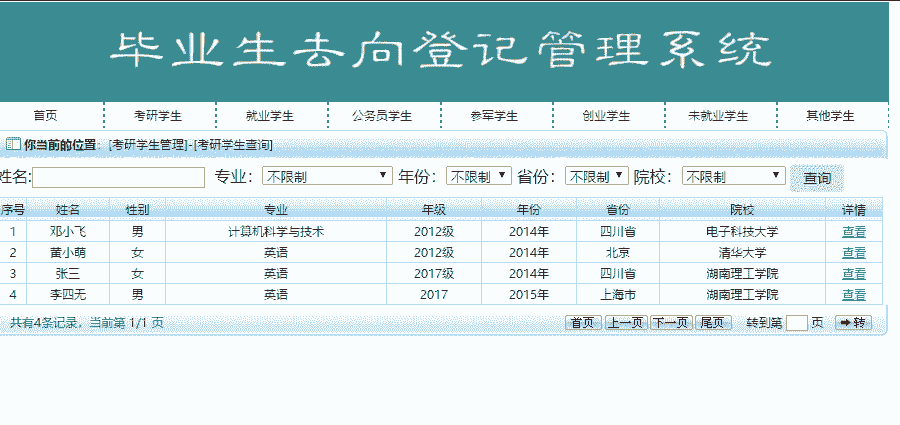900x425 pixels.
Task: Select the 参军学生 menu item
Action: (494, 115)
